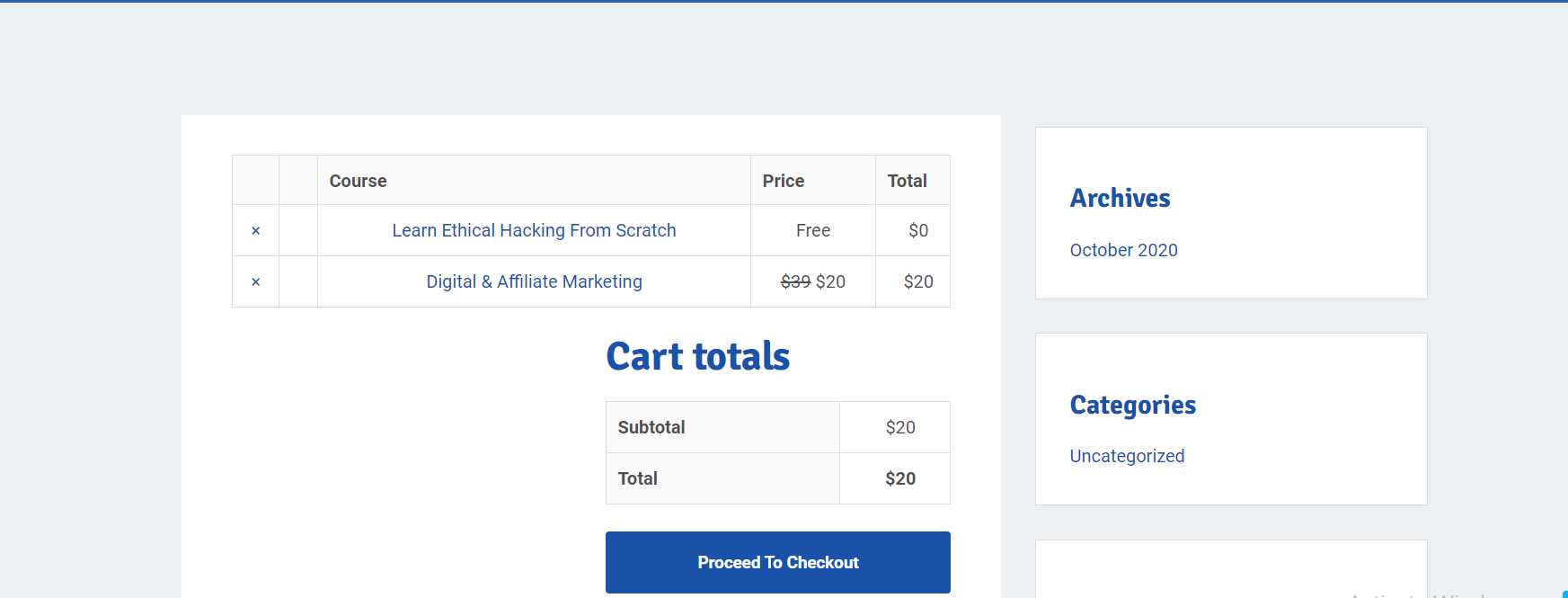The width and height of the screenshot is (1568, 598).
Task: Click the struck-through $39 original price
Action: click(796, 281)
